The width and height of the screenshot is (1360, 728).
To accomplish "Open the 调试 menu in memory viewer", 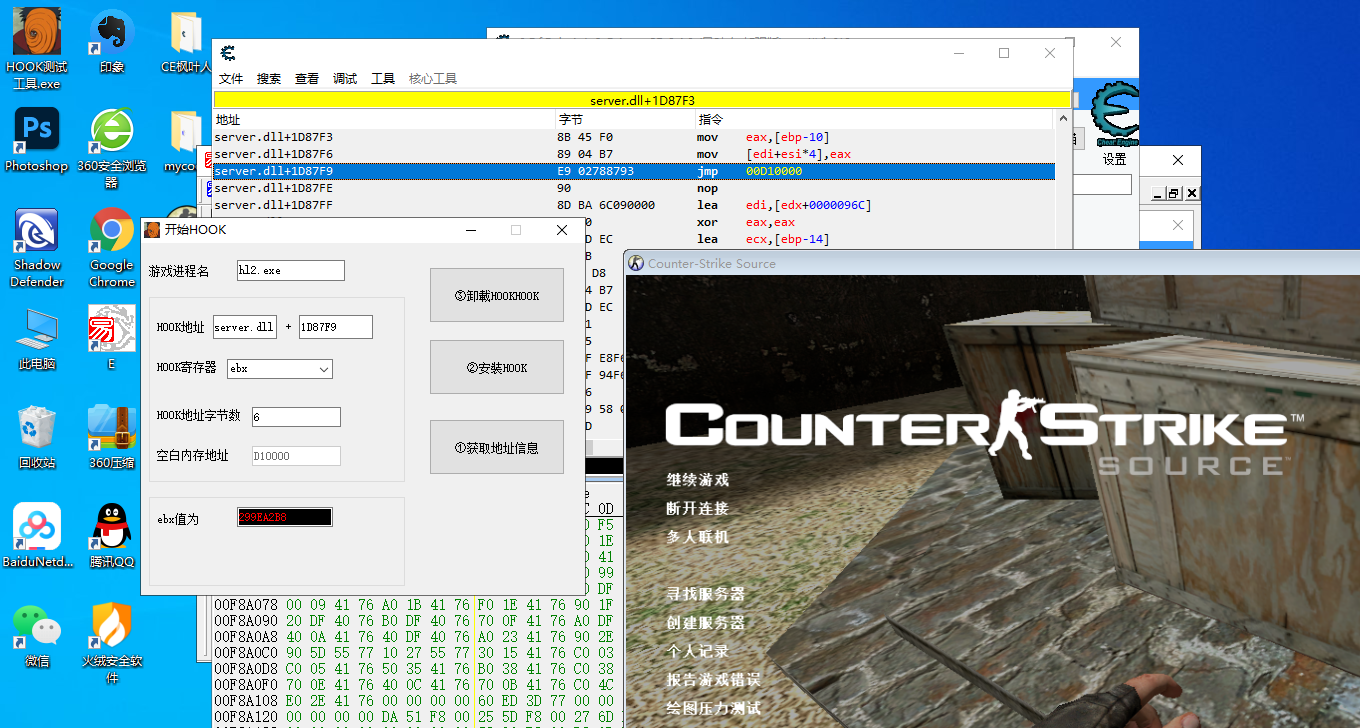I will 345,79.
